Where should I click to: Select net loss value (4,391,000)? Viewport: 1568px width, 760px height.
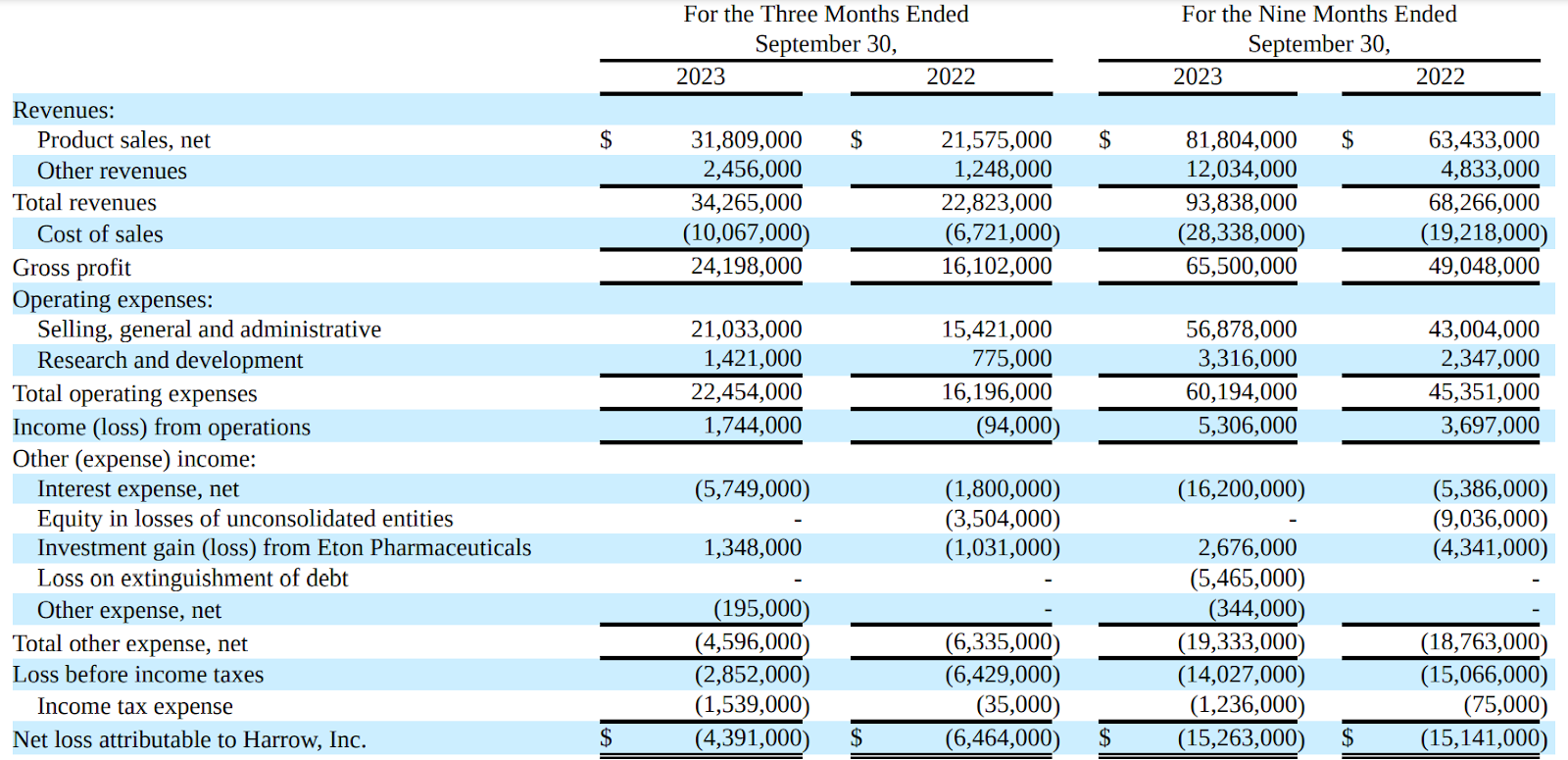pyautogui.click(x=753, y=737)
